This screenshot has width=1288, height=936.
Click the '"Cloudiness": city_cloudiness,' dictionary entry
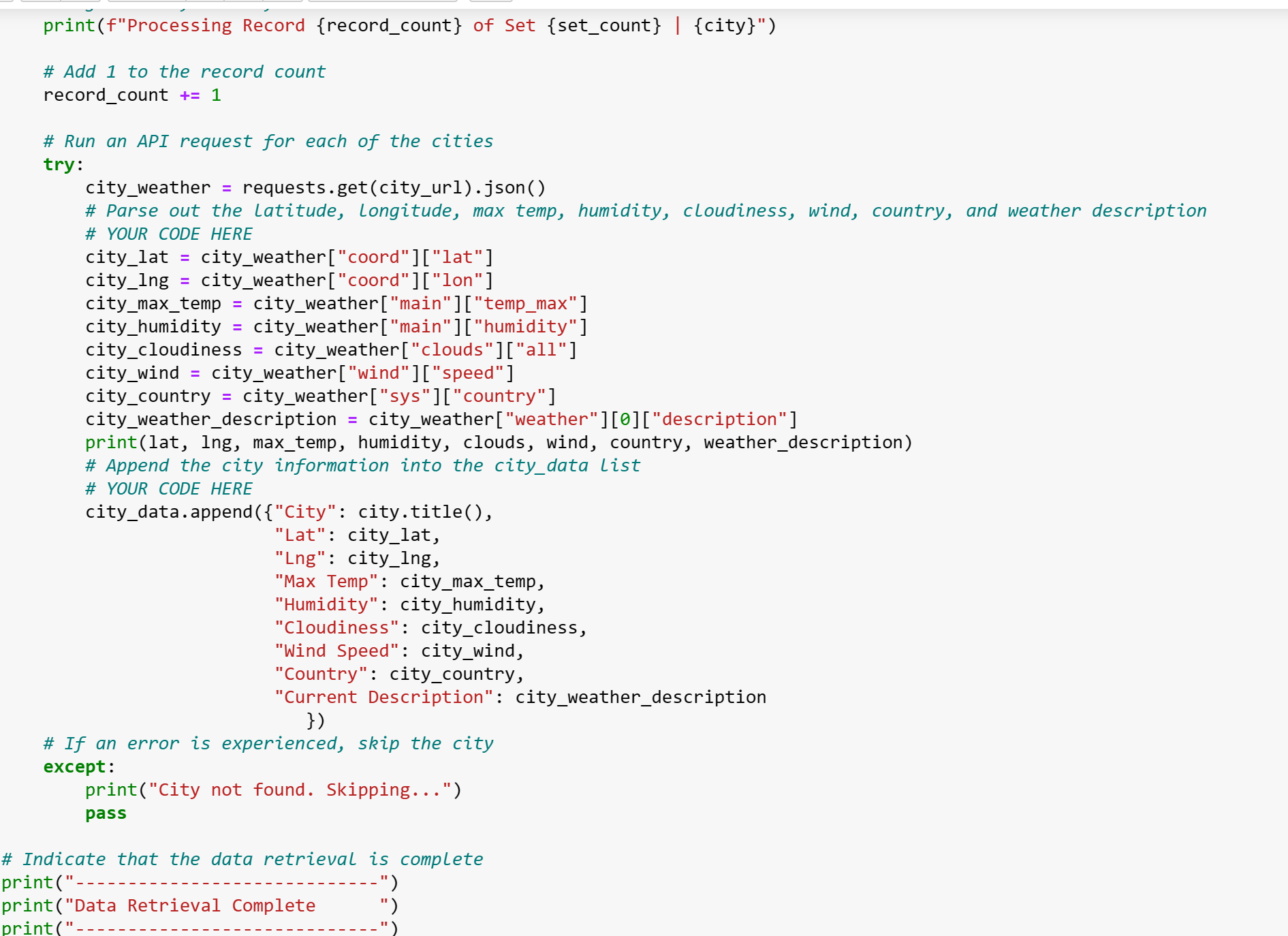click(x=430, y=628)
